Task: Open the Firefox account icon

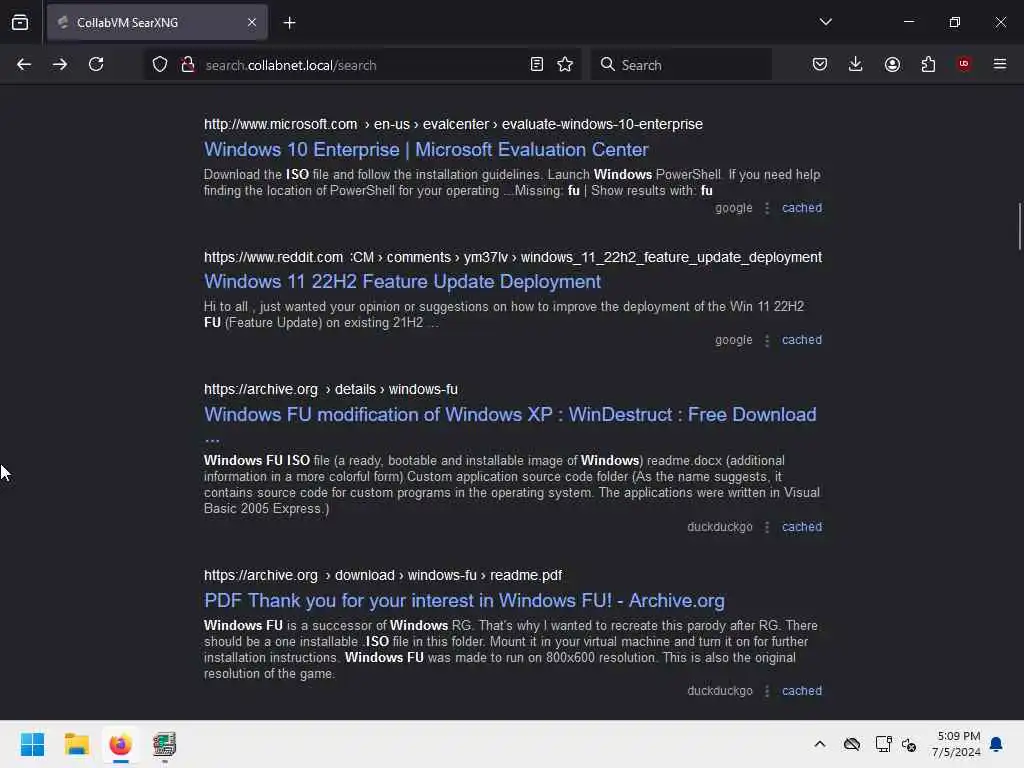Action: click(x=892, y=64)
